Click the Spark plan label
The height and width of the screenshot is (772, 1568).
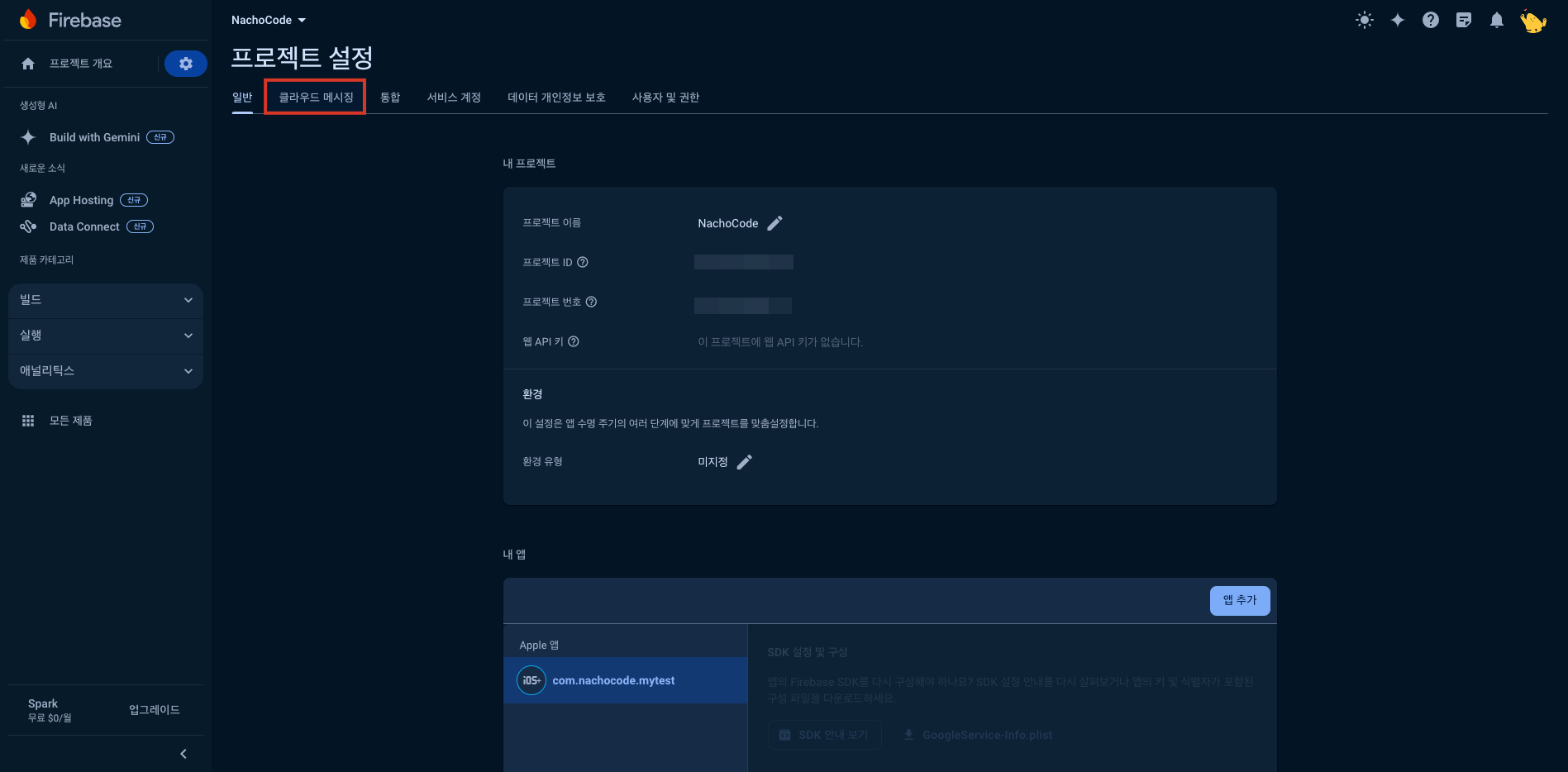(x=43, y=703)
